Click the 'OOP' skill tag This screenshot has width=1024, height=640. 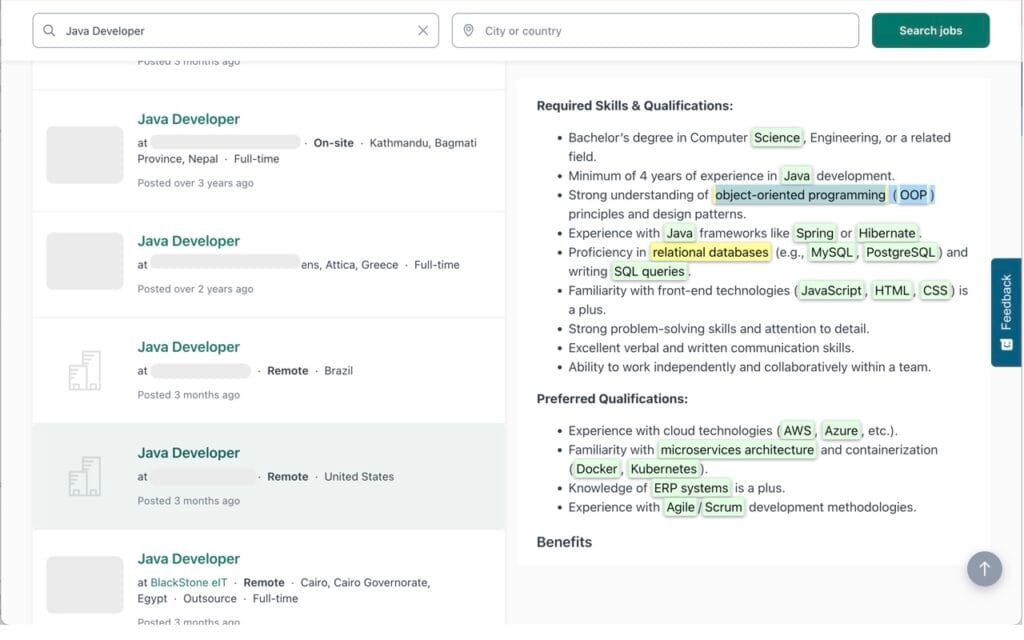tap(913, 195)
